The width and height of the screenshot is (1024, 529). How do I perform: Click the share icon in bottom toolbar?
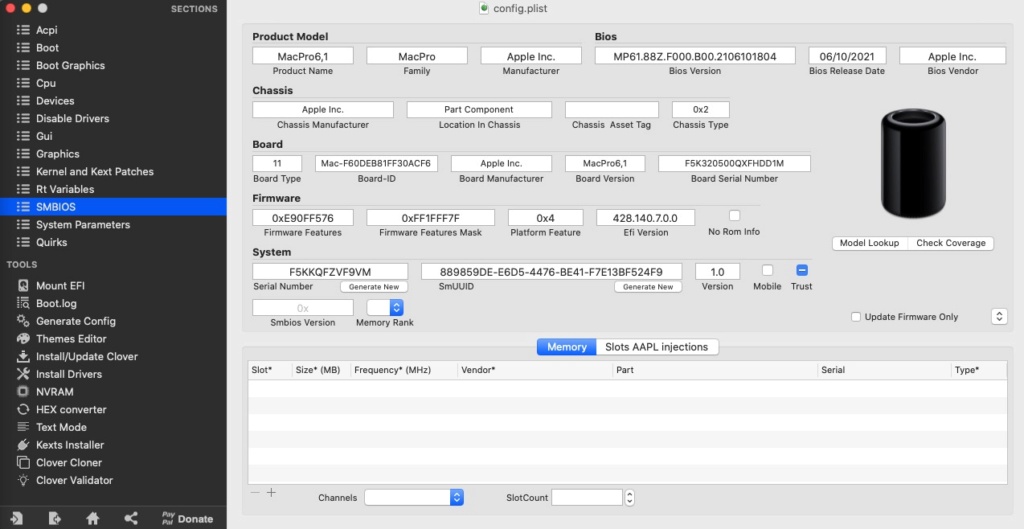131,519
